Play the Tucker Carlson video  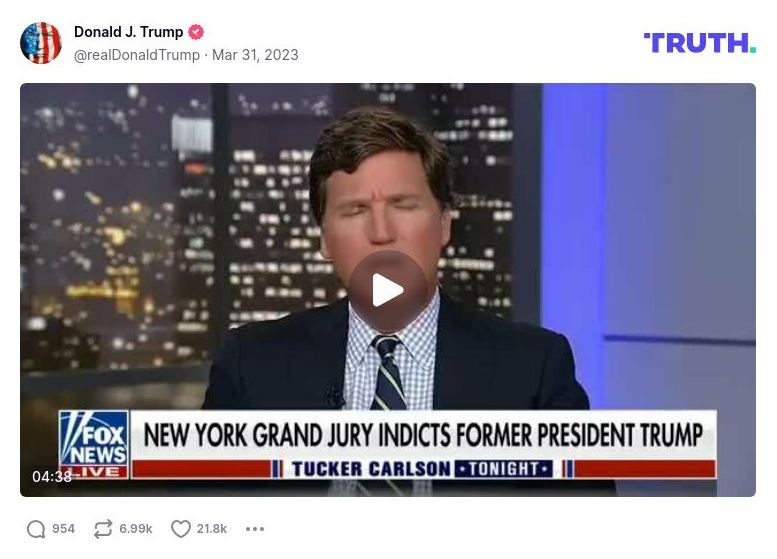[x=388, y=290]
